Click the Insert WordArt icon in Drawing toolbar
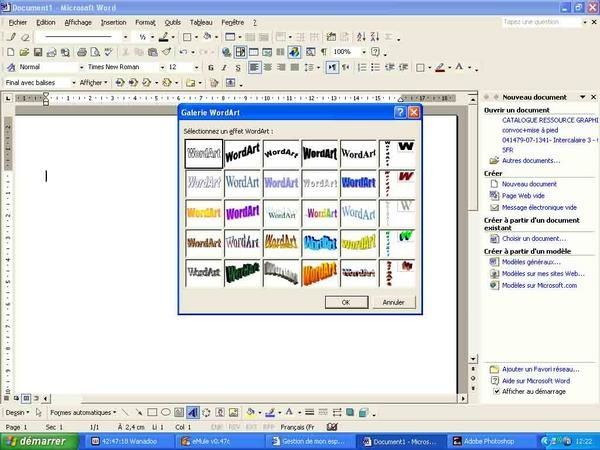This screenshot has width=600, height=450. (x=193, y=412)
